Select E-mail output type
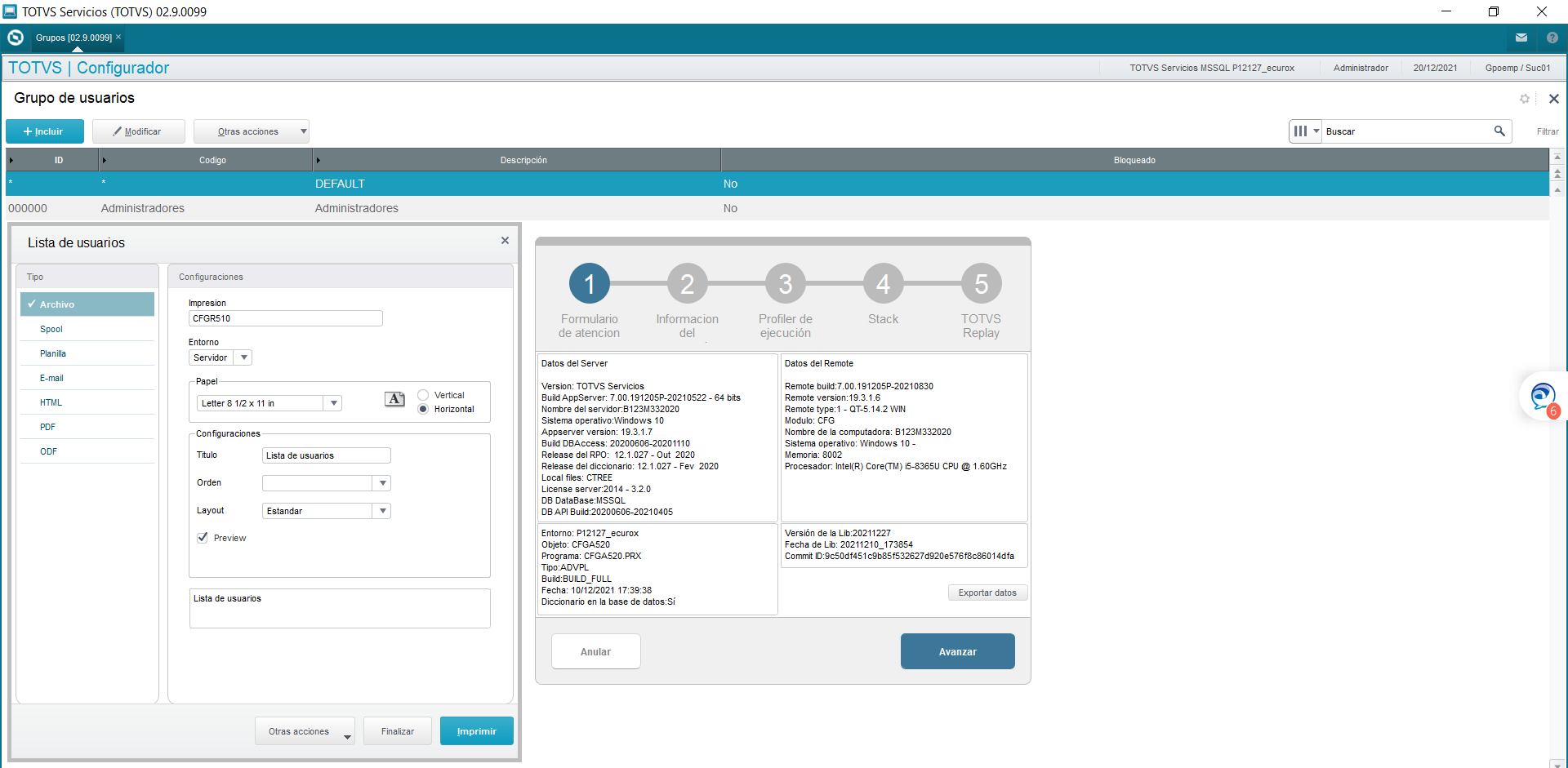The height and width of the screenshot is (768, 1568). [87, 378]
